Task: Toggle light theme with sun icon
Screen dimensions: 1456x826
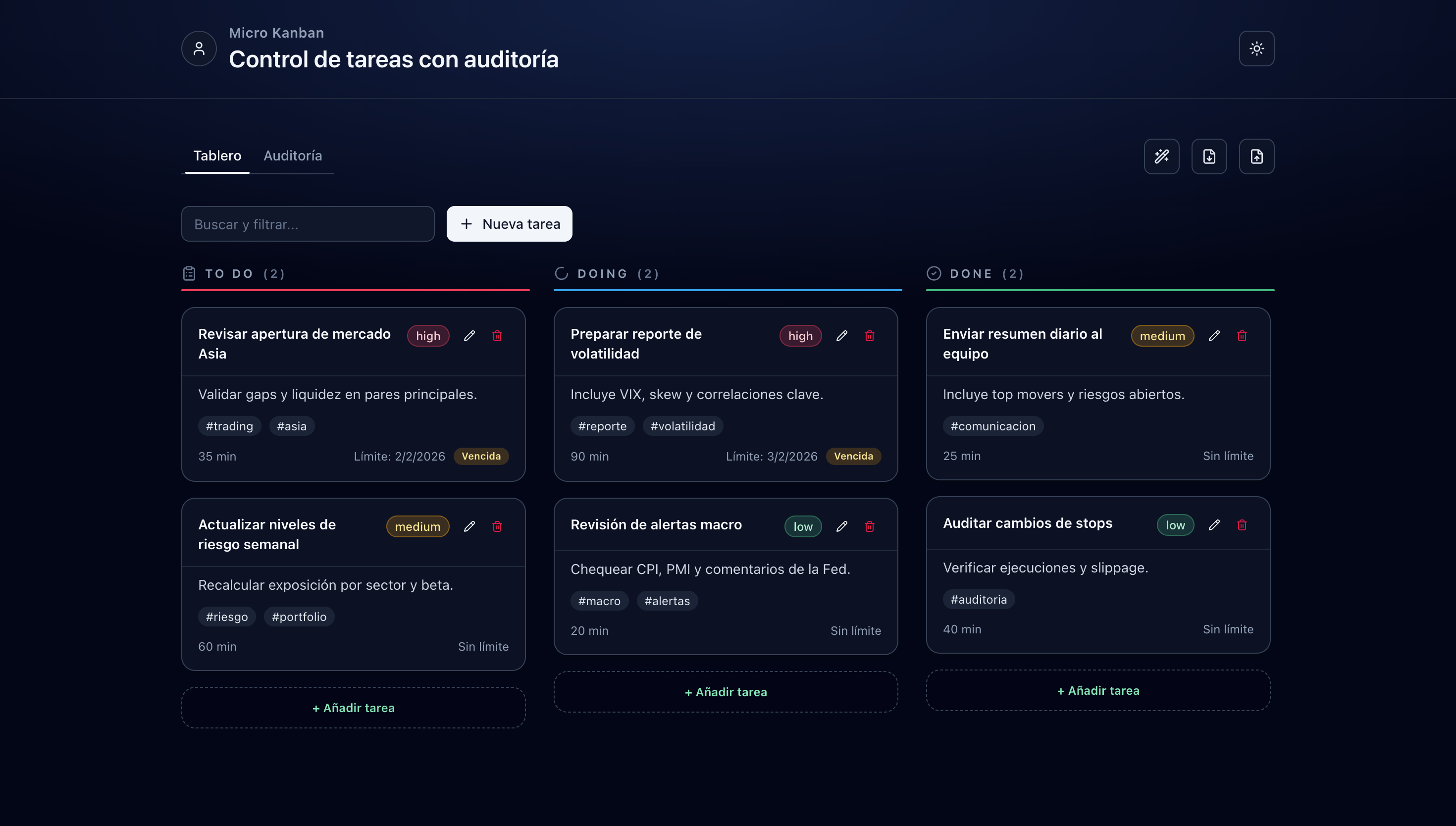Action: 1256,49
